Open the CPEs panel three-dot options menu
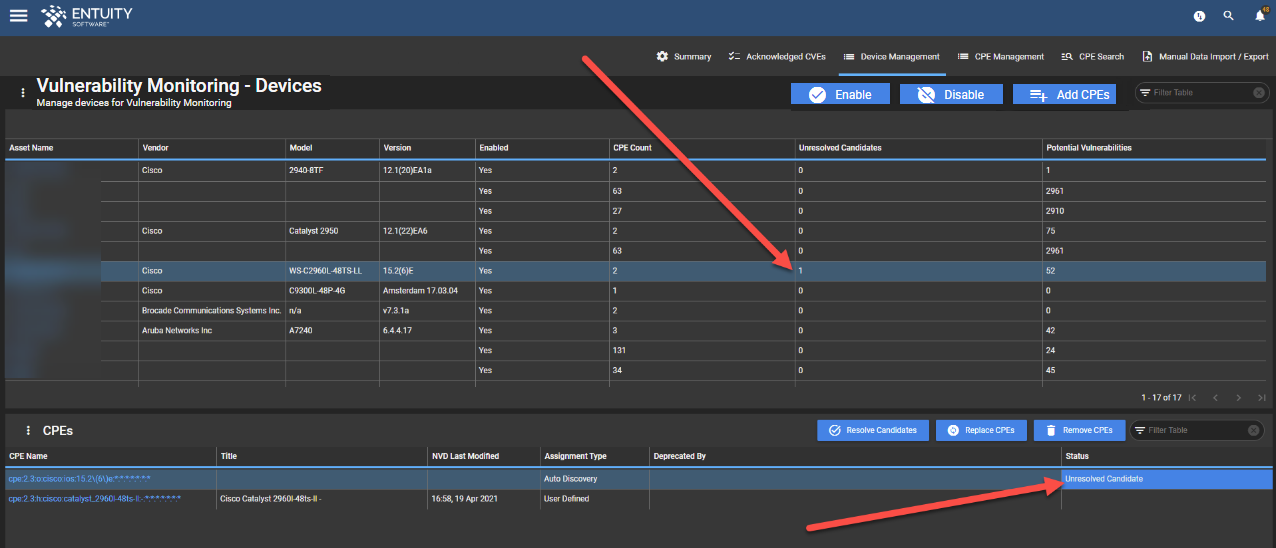 point(28,431)
